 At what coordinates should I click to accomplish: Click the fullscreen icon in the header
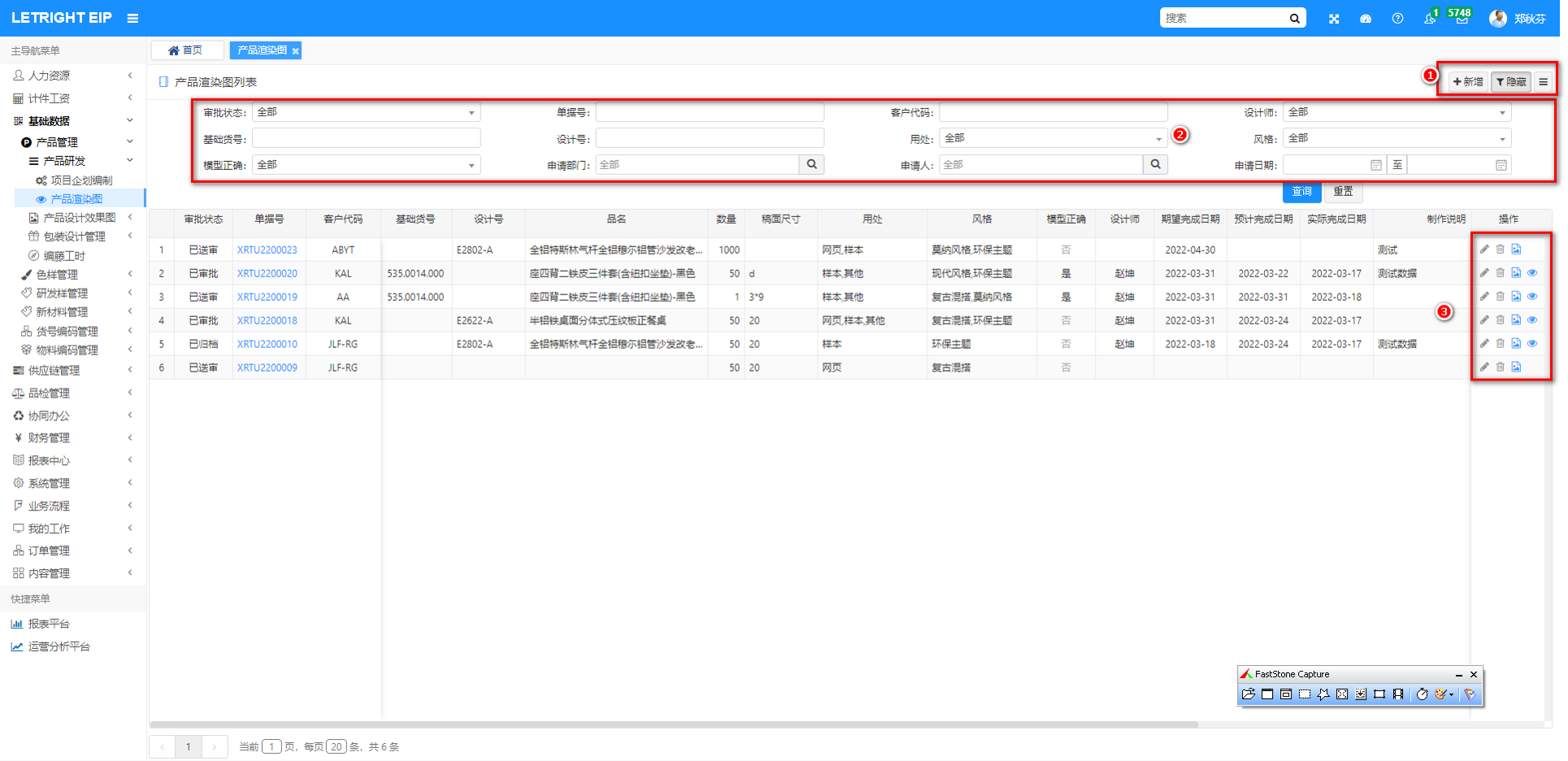[x=1334, y=19]
